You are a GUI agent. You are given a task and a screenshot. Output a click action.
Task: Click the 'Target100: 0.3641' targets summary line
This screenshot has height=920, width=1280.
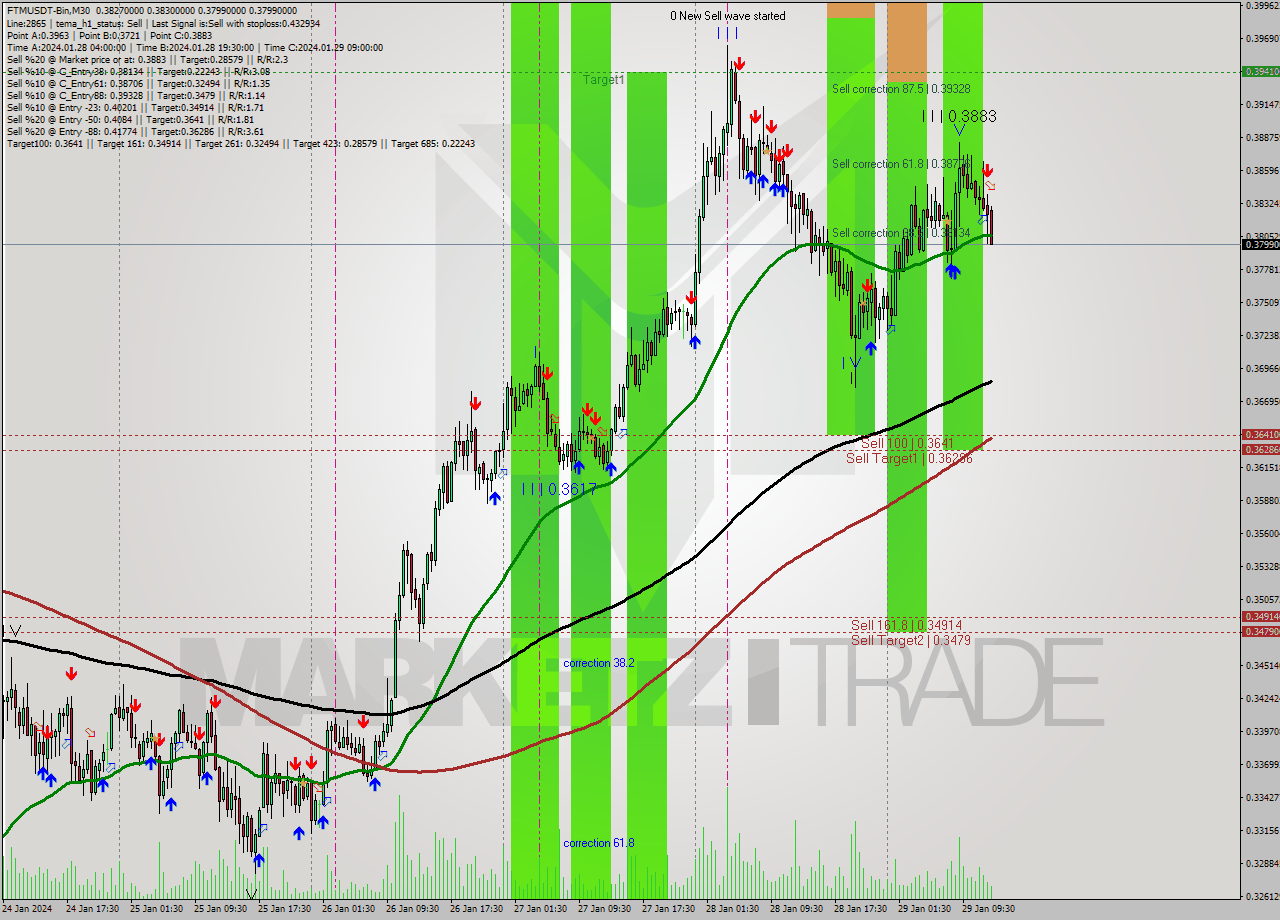(240, 143)
